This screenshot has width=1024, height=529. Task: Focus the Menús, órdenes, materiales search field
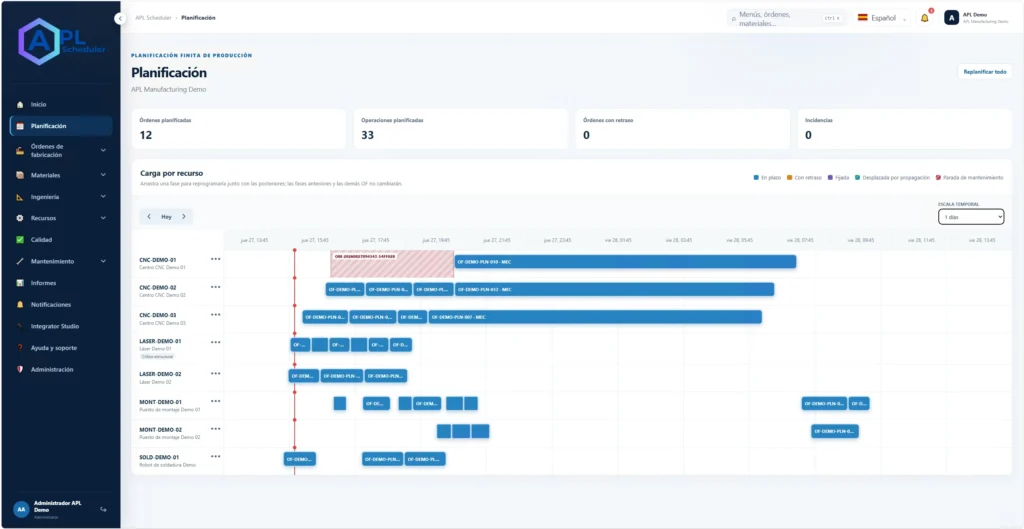click(x=786, y=18)
